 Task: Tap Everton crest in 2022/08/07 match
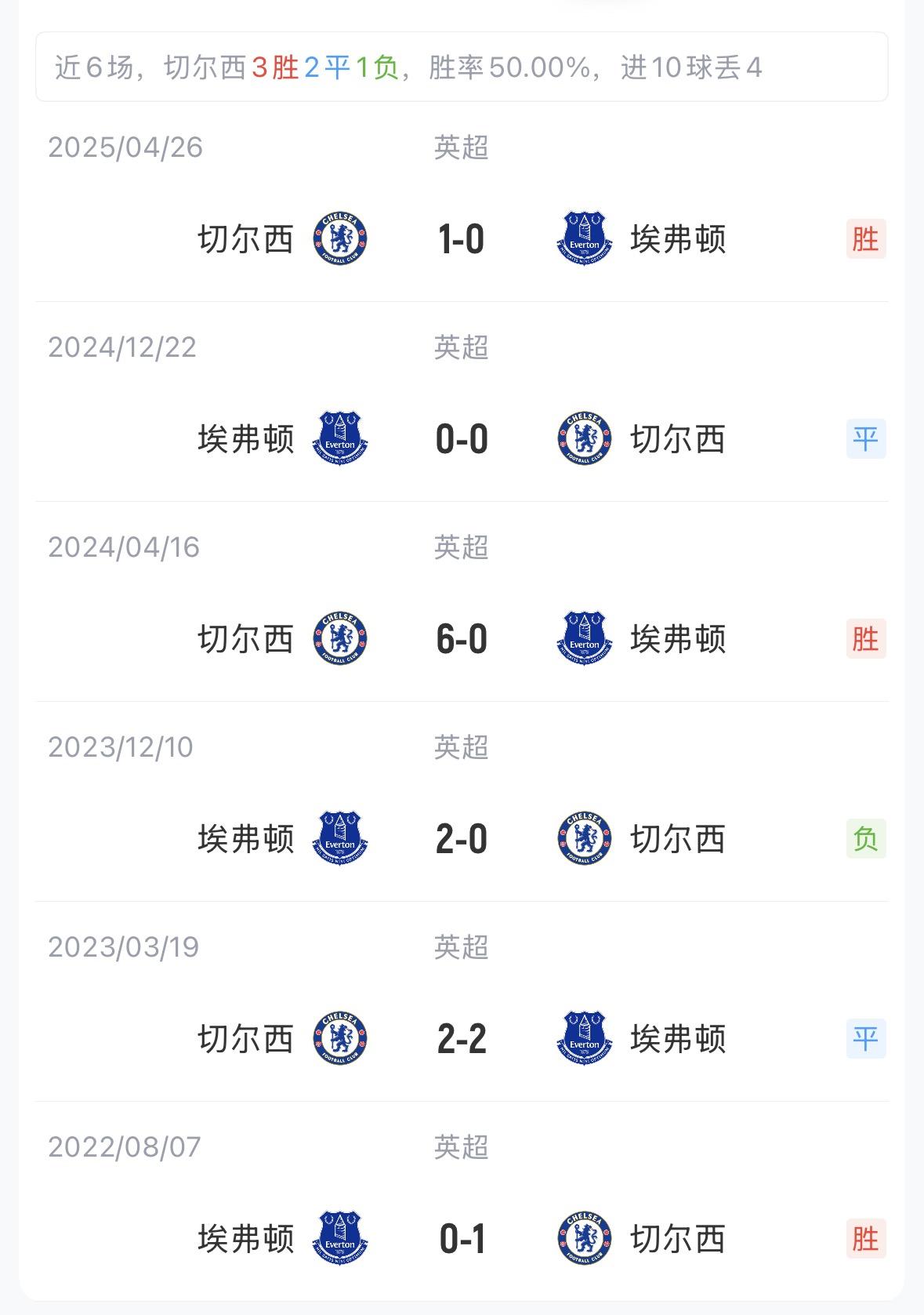point(340,1238)
